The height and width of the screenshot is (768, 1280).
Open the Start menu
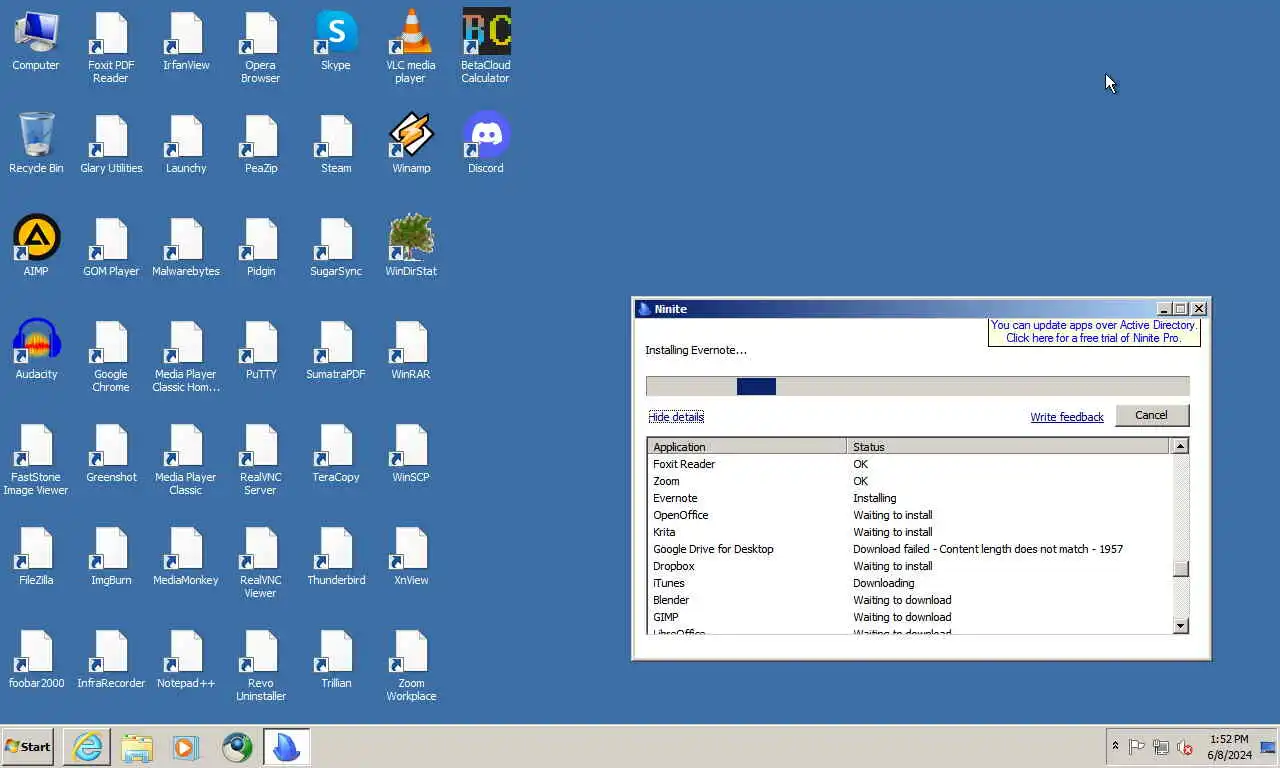pyautogui.click(x=27, y=746)
